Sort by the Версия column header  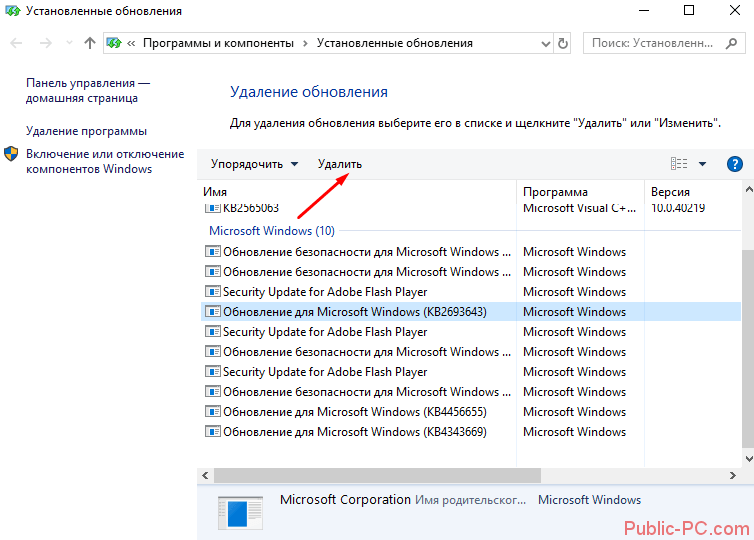[x=670, y=192]
